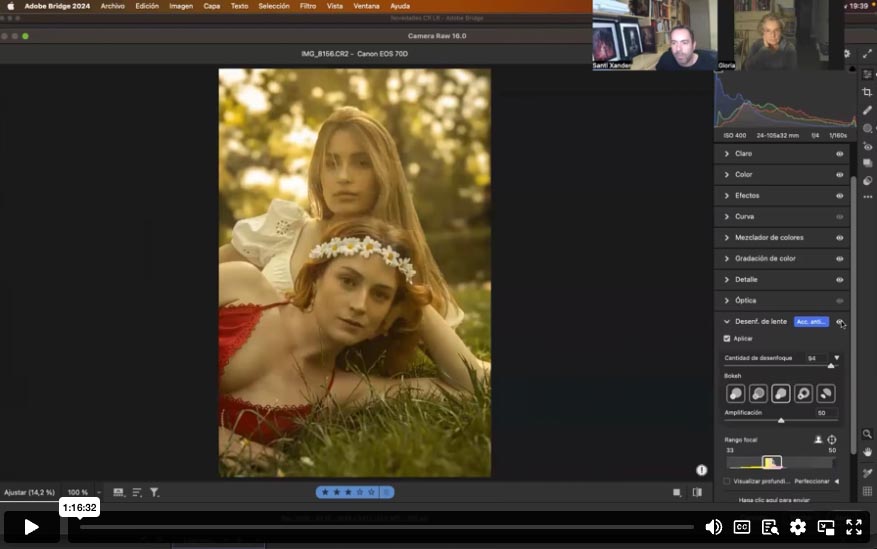
Task: Click the filmstrip icon in the bottom bar
Action: click(119, 493)
